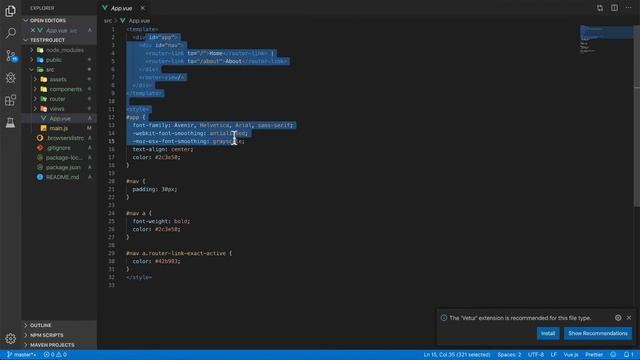
Task: Click Show Recommendations button
Action: point(598,333)
